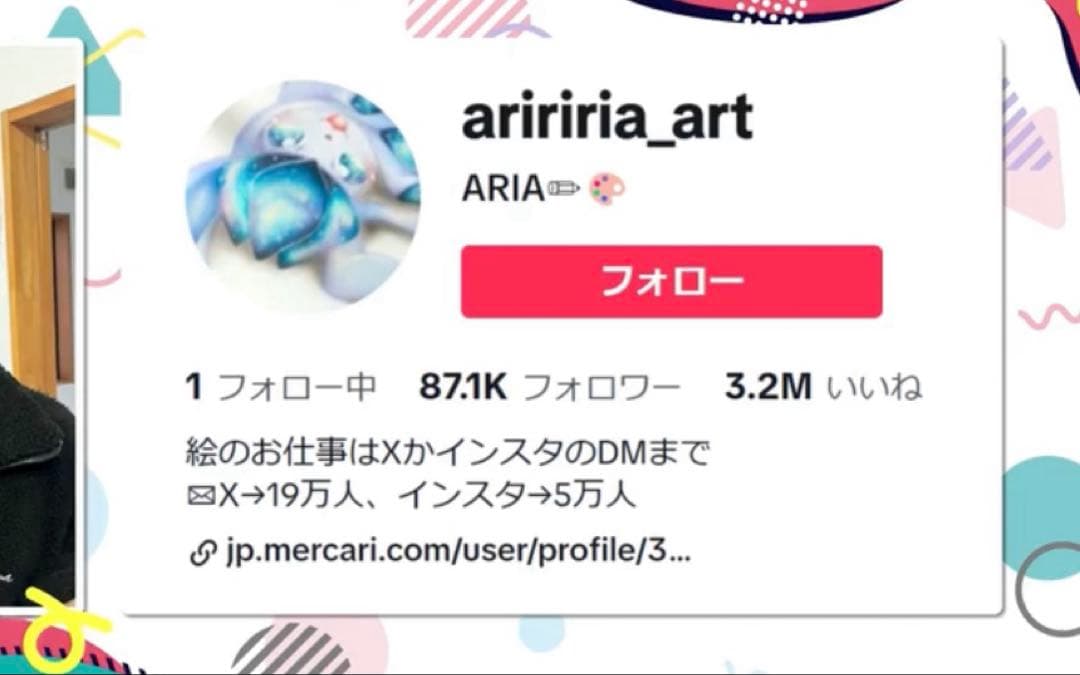View the 1 フォロー中 following list
1080x675 pixels.
click(281, 386)
